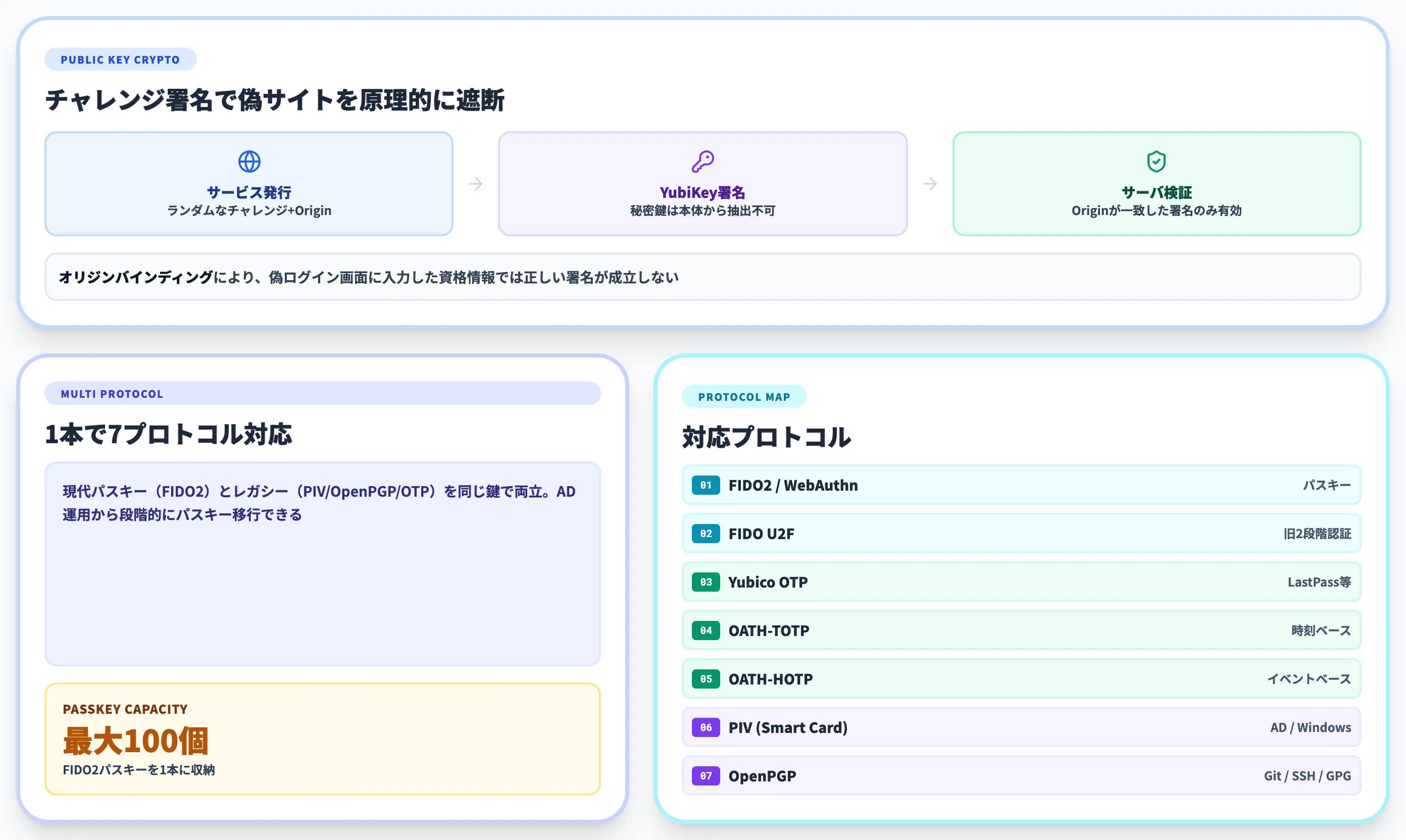1406x840 pixels.
Task: Click the text Originが一致した署名のみ有効
Action: (x=1157, y=211)
